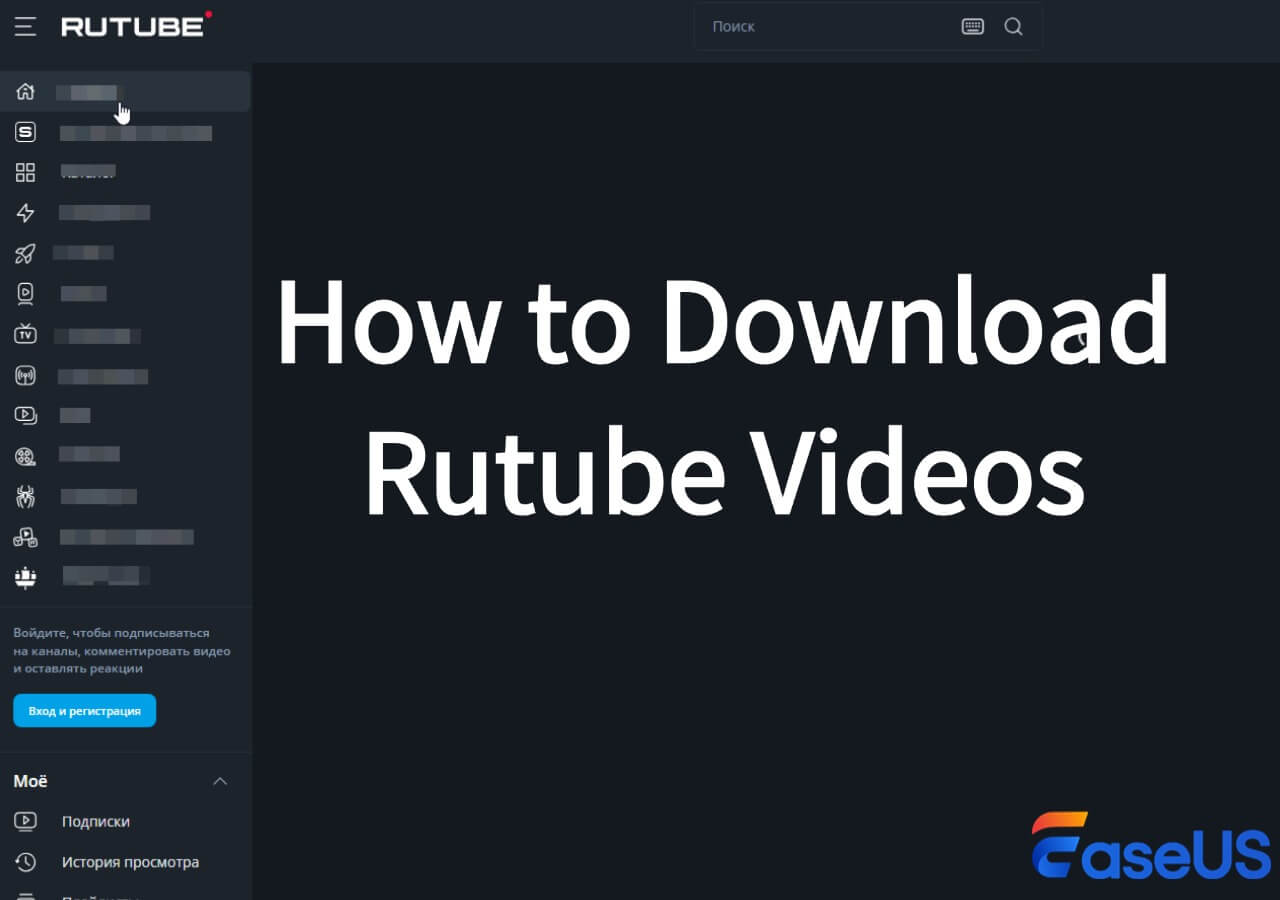Screen dimensions: 1280x900
Task: Collapse the Моё section with the chevron
Action: click(x=221, y=781)
